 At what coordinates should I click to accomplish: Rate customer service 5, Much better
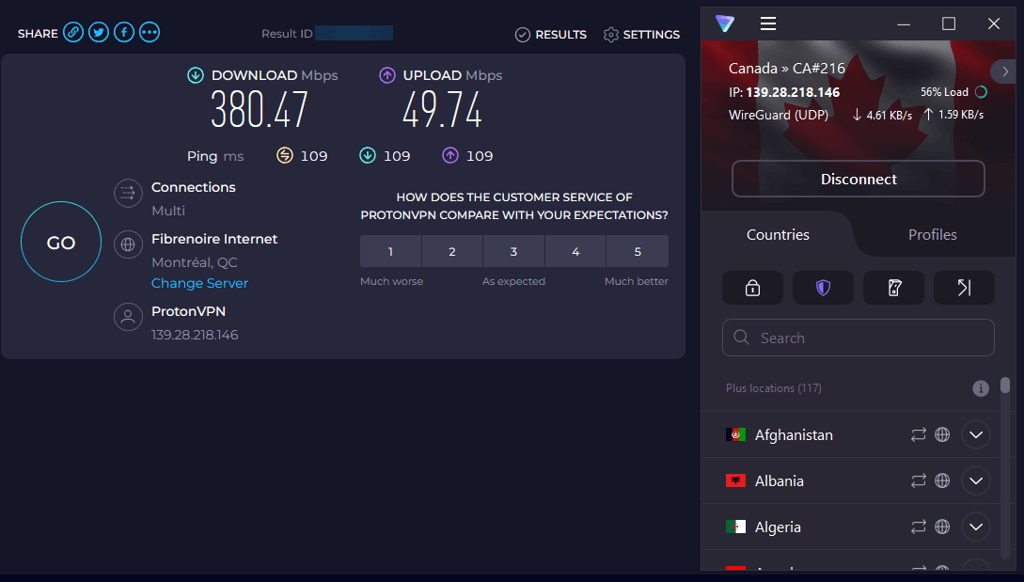tap(637, 251)
